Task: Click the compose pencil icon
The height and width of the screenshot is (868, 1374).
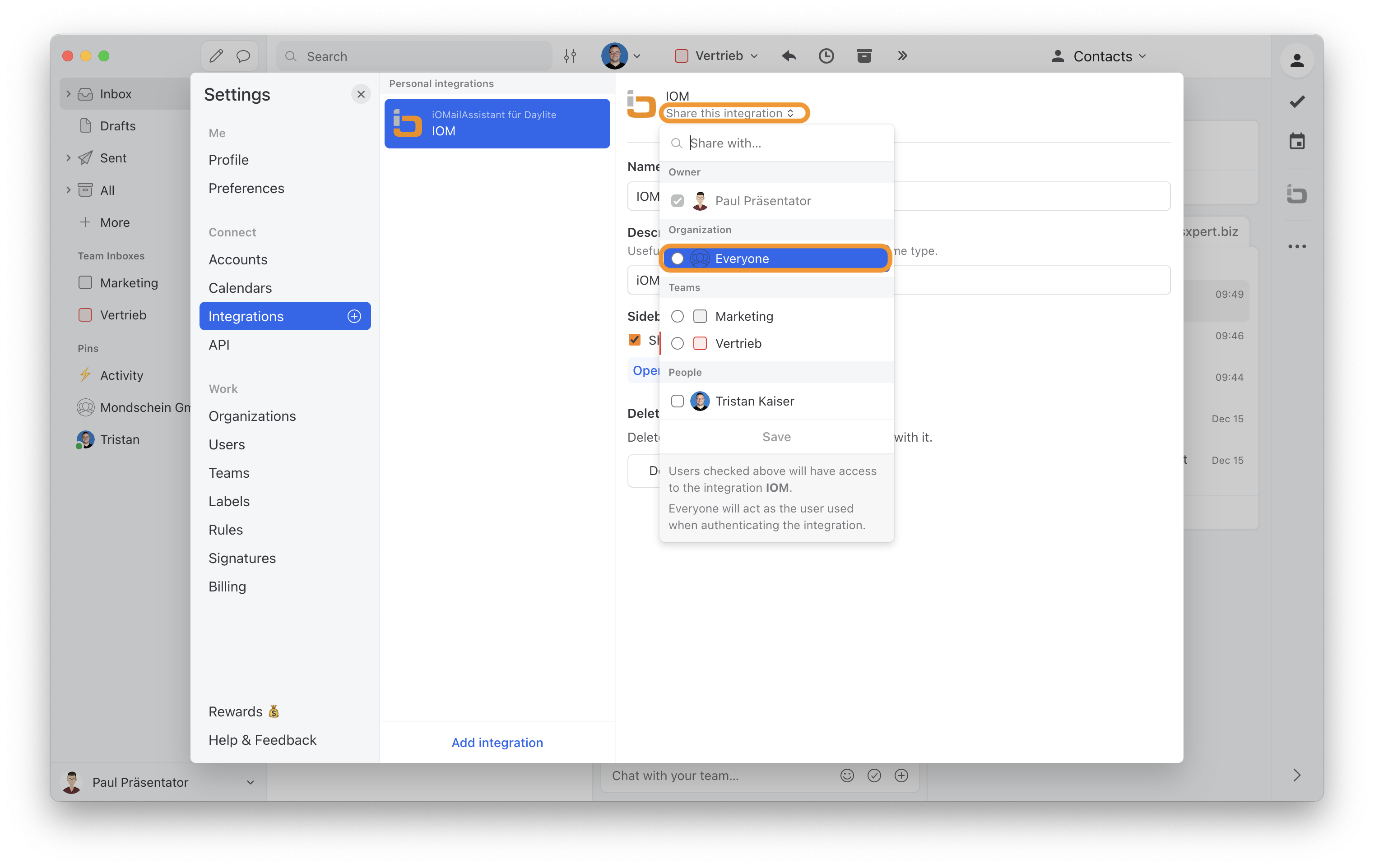Action: 216,56
